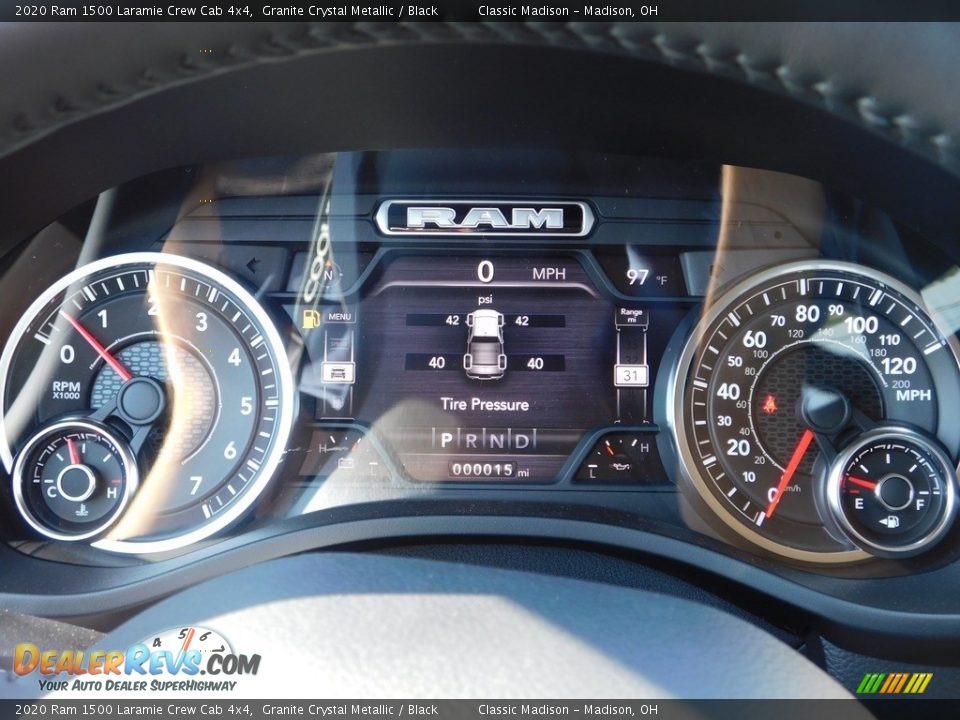Select the P gear indicator
This screenshot has height=720, width=960.
(446, 440)
